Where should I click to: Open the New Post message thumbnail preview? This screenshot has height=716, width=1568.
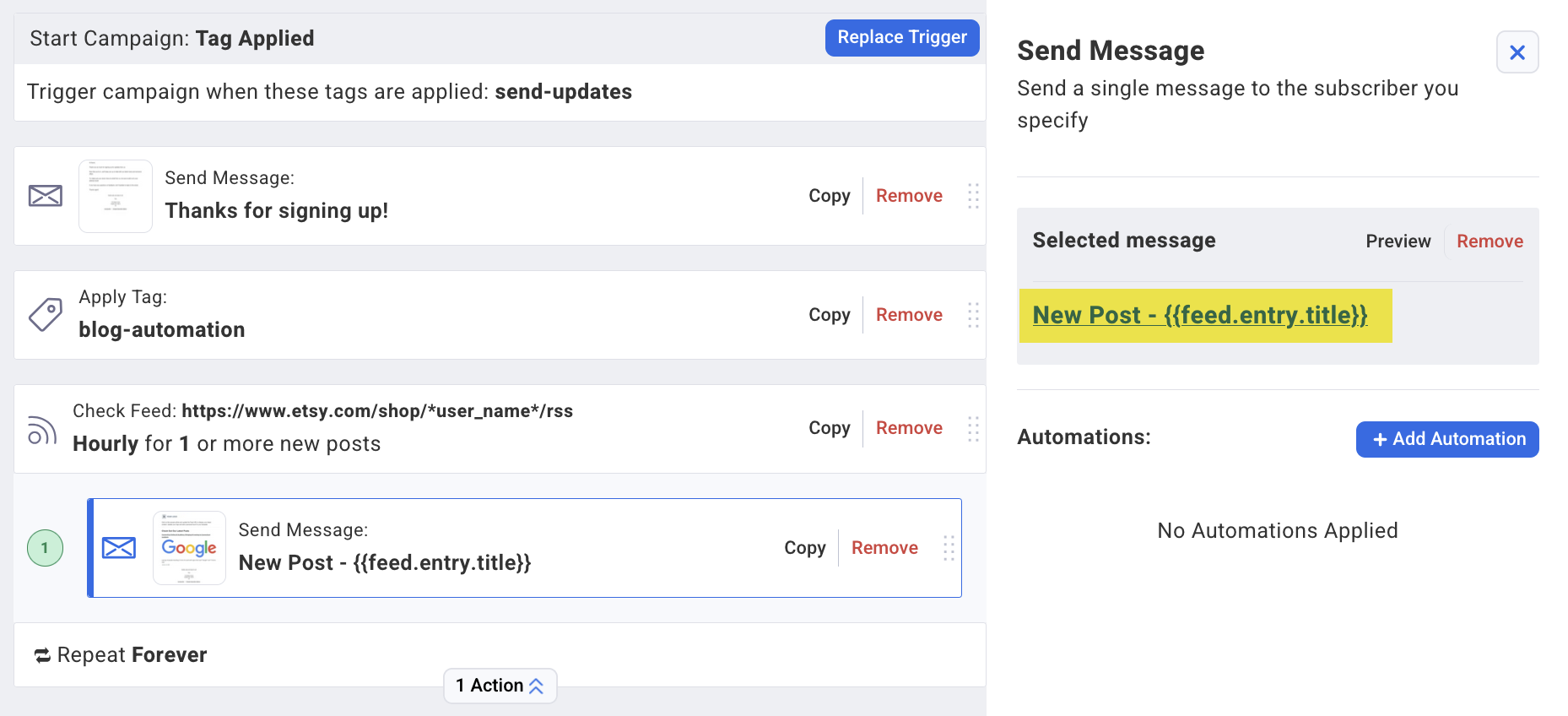pyautogui.click(x=189, y=548)
